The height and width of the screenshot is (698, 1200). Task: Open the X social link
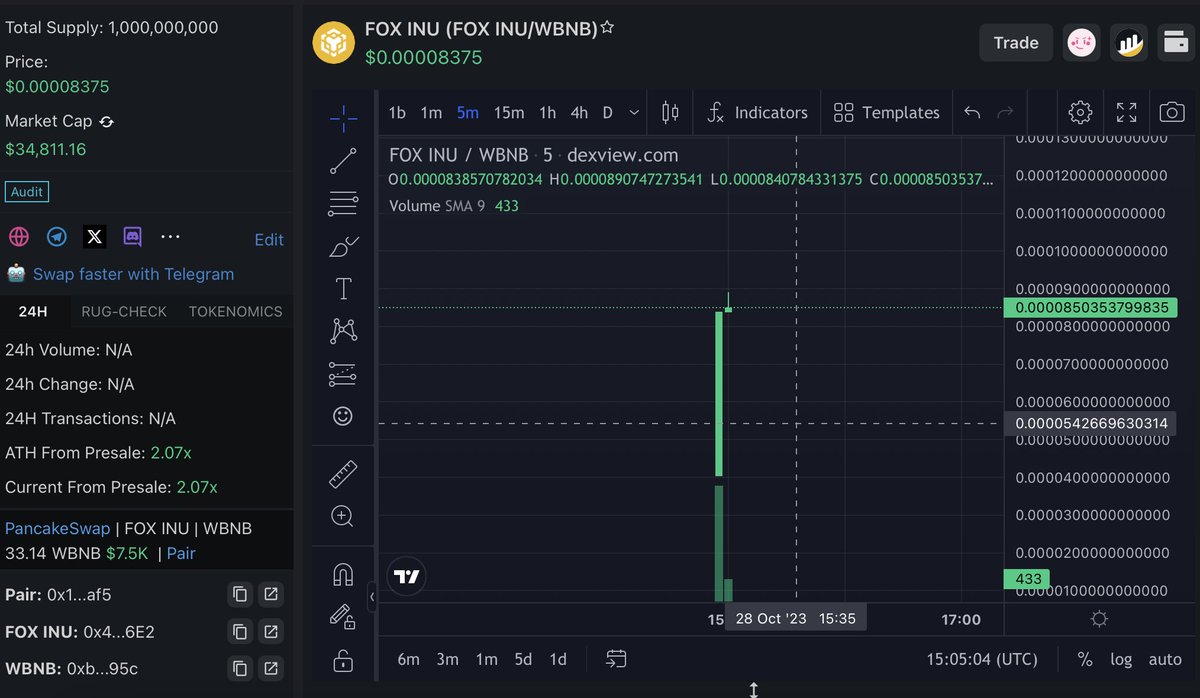coord(94,237)
